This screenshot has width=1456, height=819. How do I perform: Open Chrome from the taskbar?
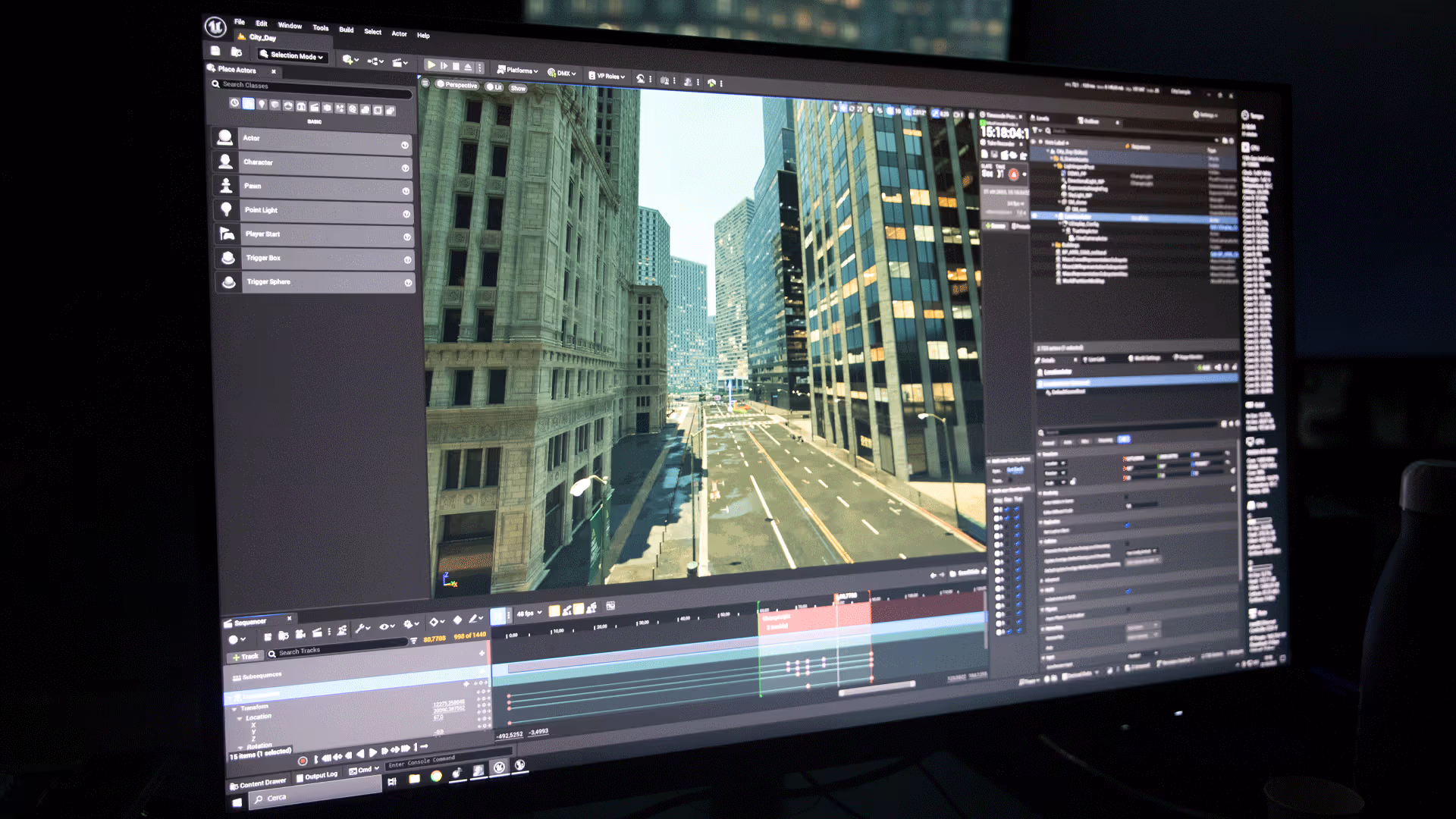tap(436, 776)
